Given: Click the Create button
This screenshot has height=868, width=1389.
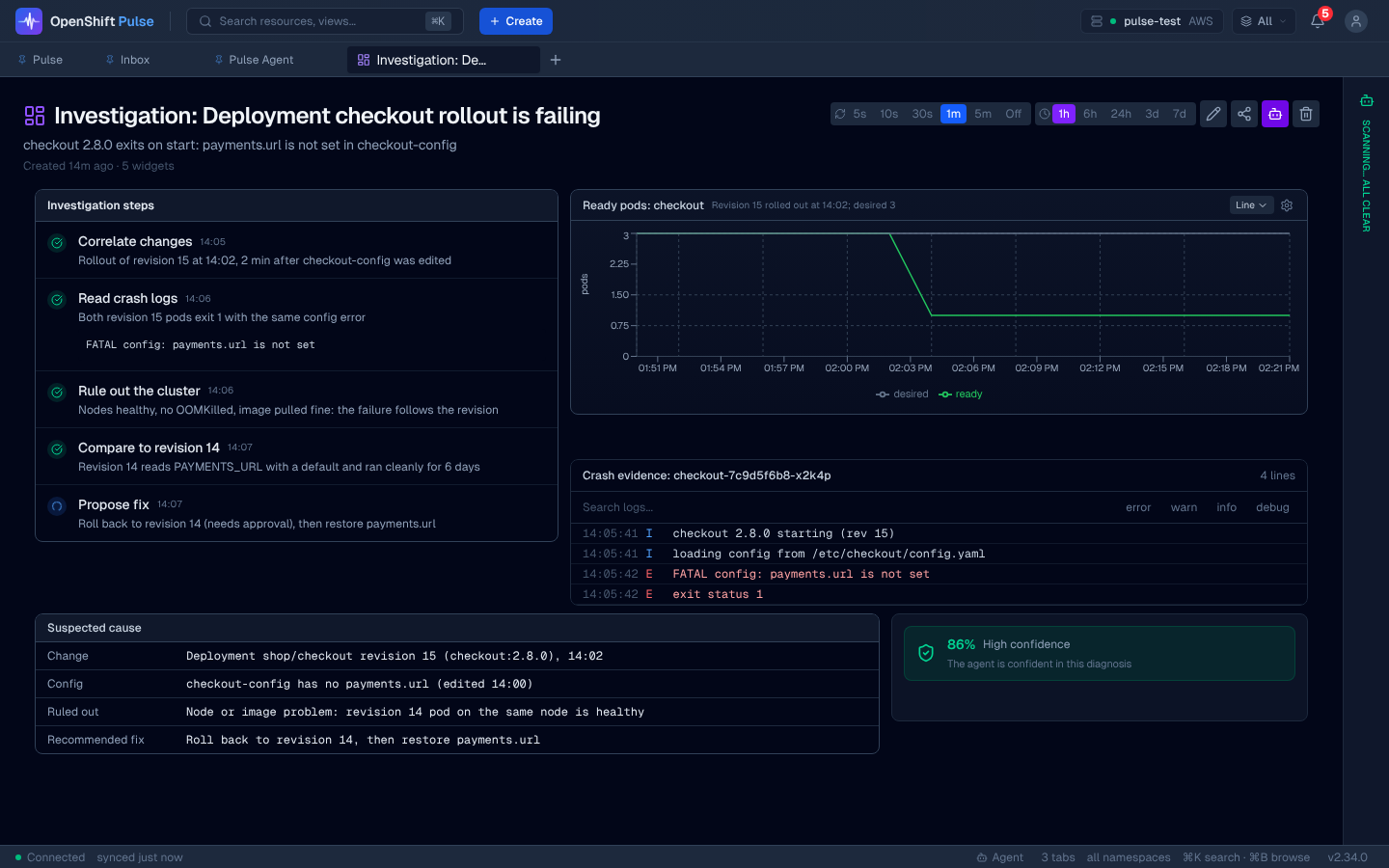Looking at the screenshot, I should pyautogui.click(x=516, y=21).
